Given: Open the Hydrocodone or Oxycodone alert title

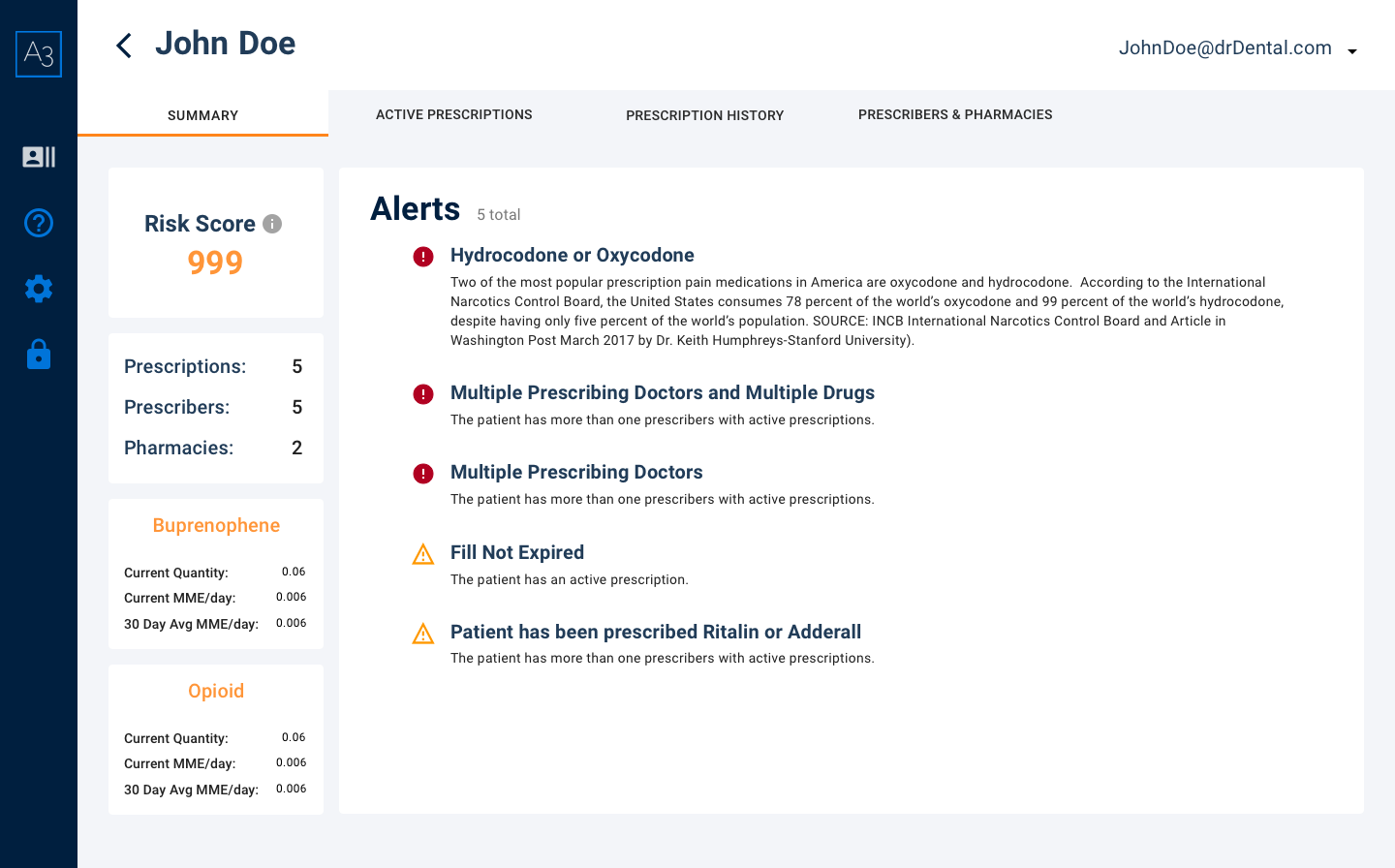Looking at the screenshot, I should pos(573,255).
